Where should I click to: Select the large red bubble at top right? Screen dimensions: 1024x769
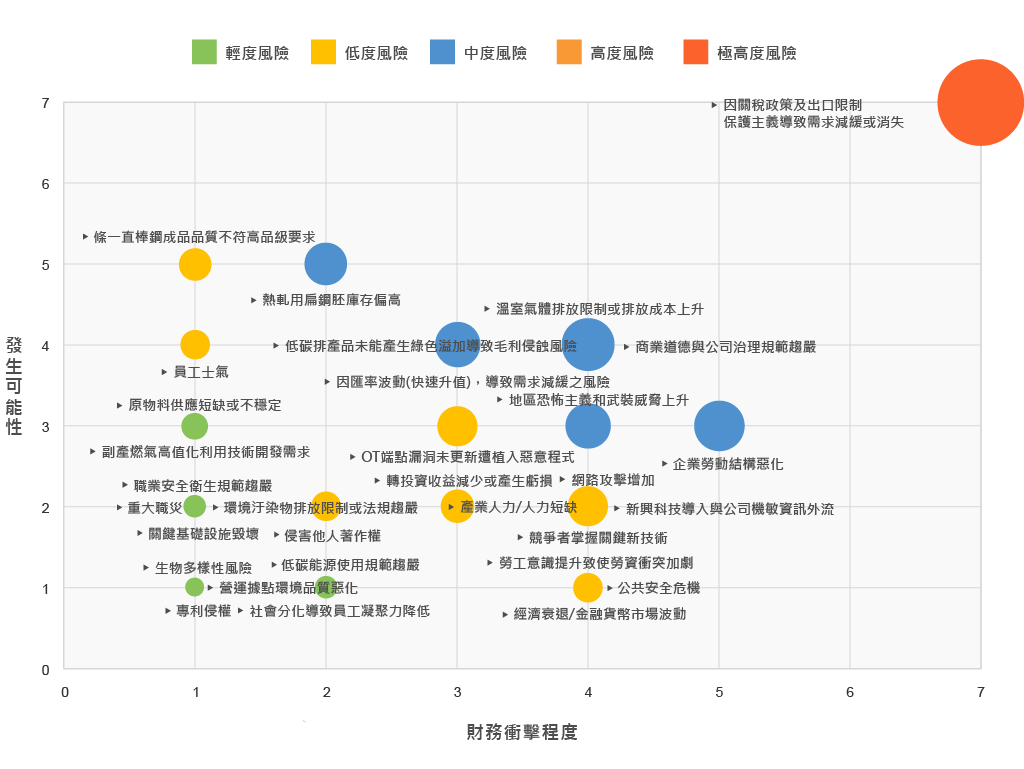(x=980, y=102)
